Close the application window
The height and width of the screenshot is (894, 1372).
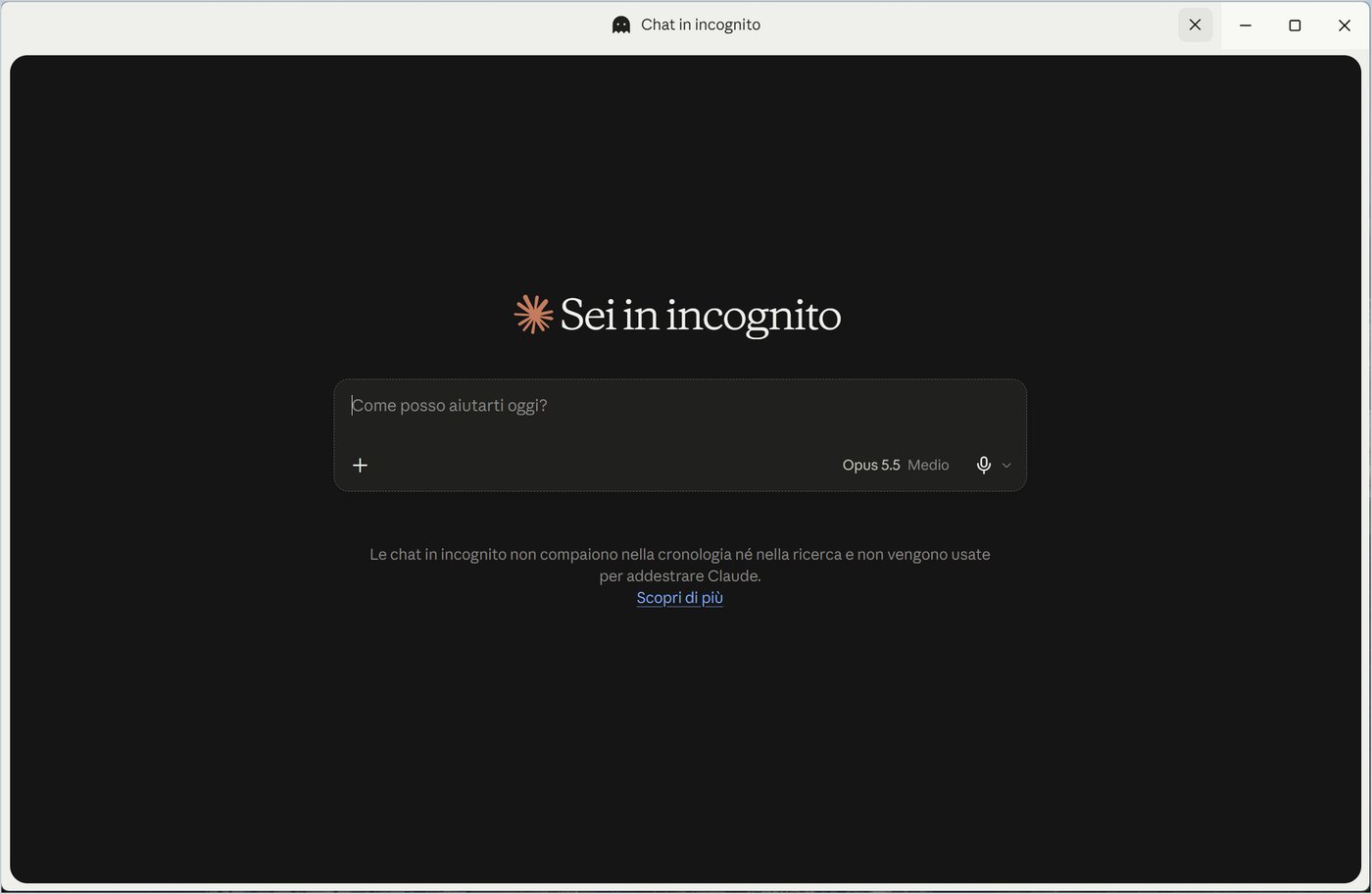coord(1345,25)
